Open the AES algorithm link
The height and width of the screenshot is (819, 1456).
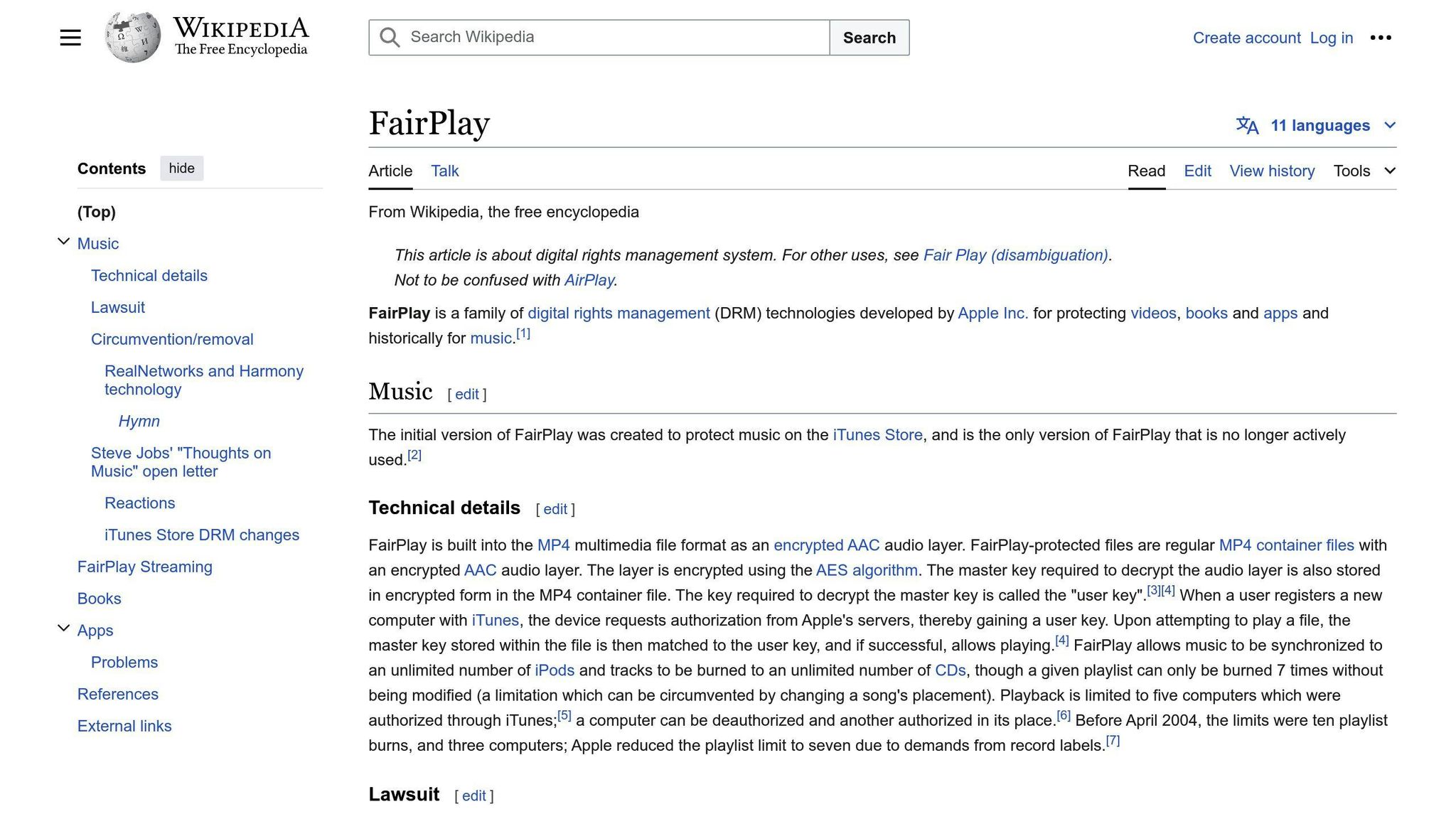click(x=867, y=570)
